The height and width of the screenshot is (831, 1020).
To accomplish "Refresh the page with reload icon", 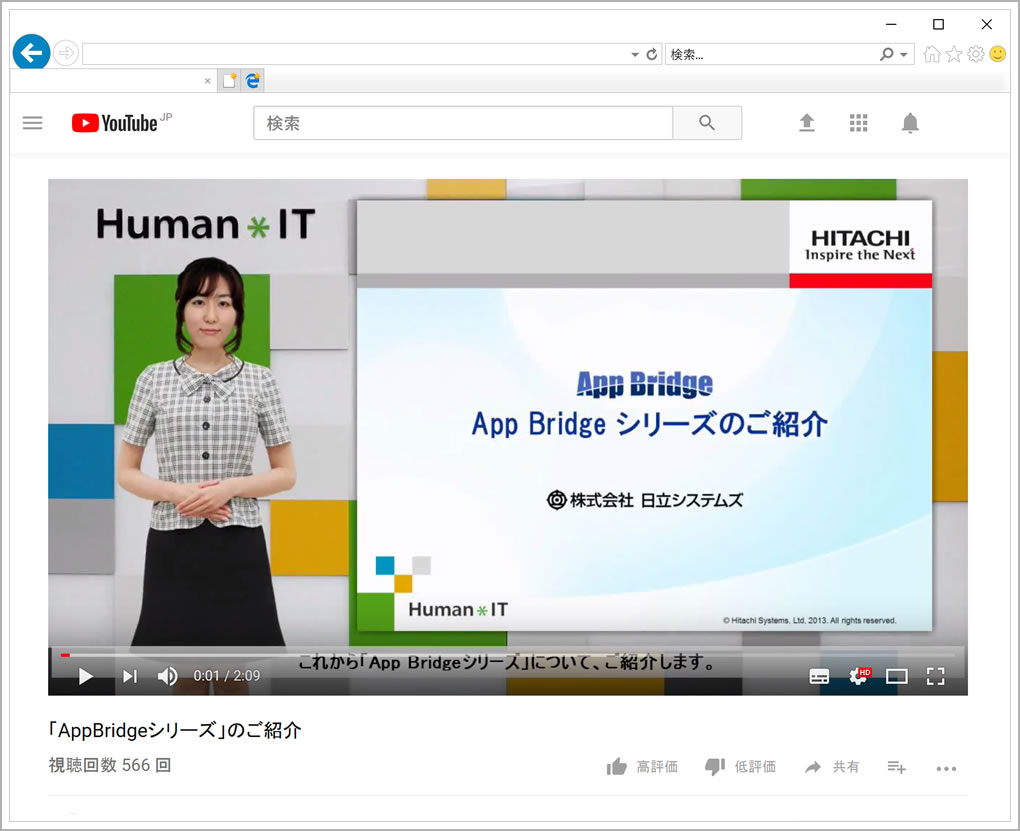I will coord(652,54).
